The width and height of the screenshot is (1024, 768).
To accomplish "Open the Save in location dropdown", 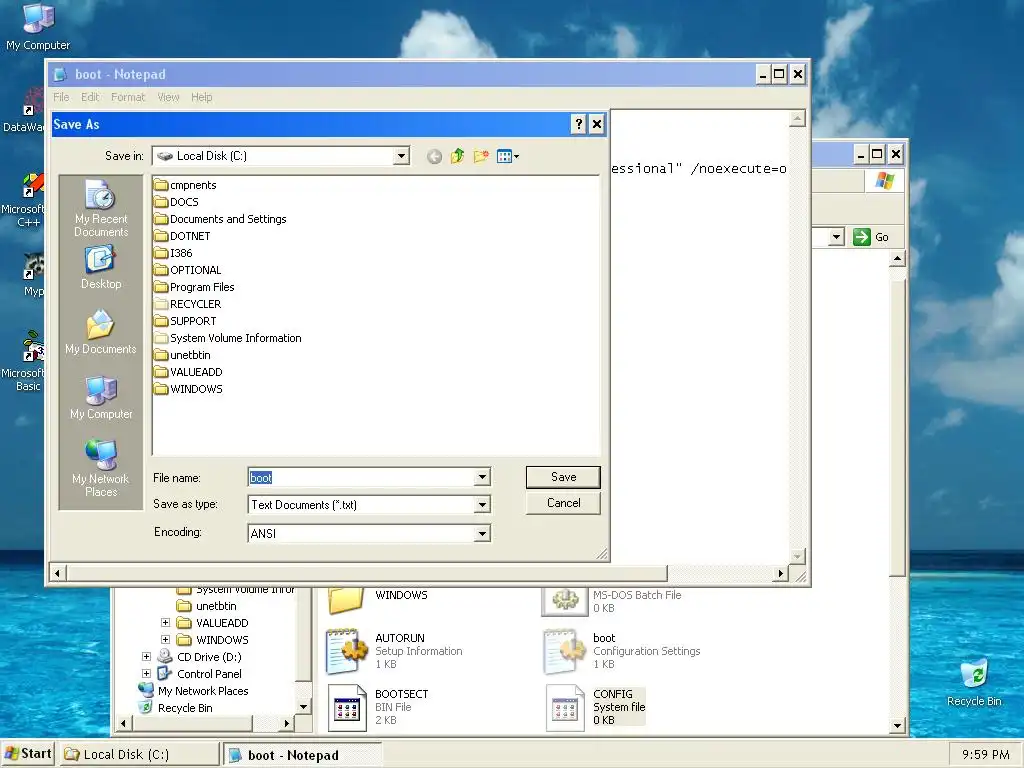I will click(402, 156).
